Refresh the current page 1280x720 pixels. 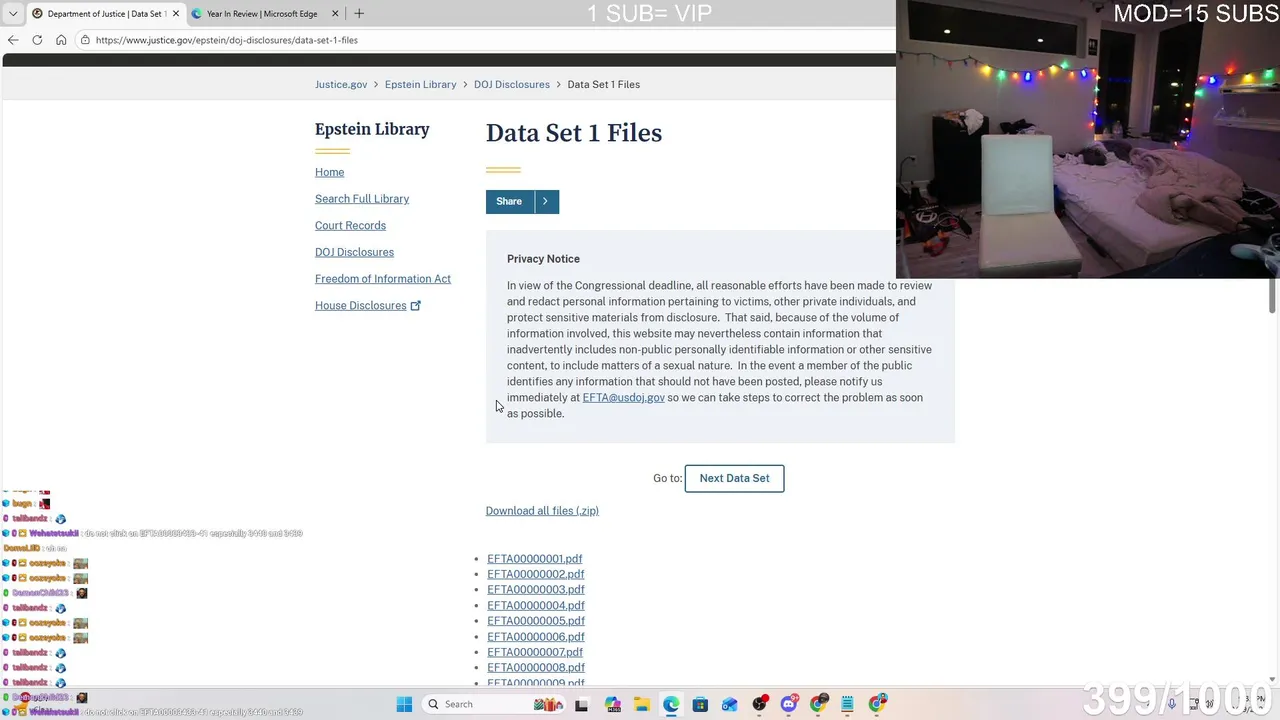[37, 40]
